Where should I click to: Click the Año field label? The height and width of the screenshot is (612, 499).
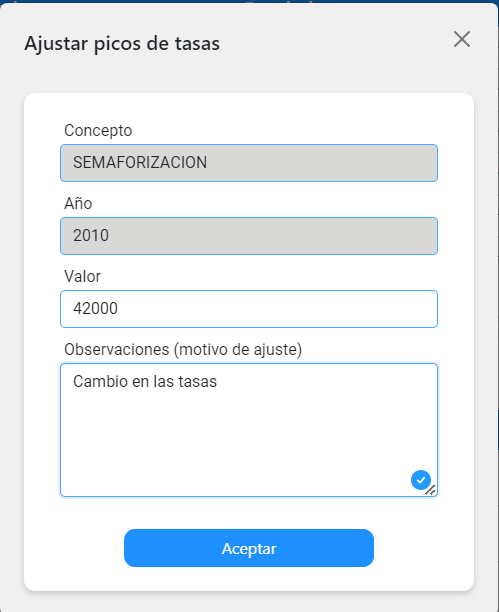[78, 203]
